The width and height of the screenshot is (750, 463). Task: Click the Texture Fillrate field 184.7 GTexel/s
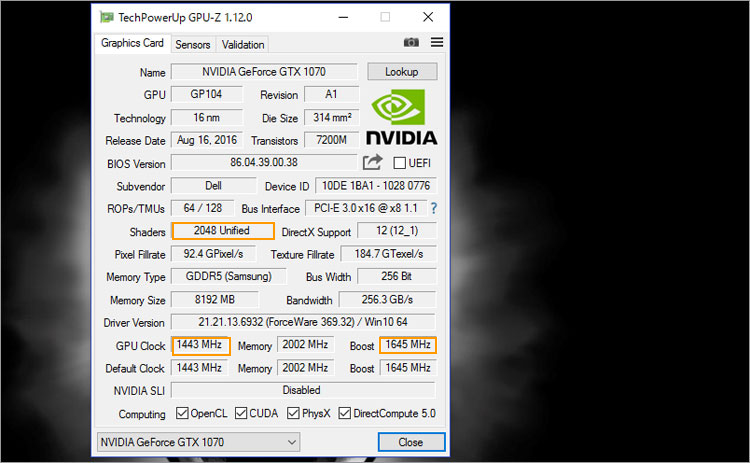(x=388, y=254)
